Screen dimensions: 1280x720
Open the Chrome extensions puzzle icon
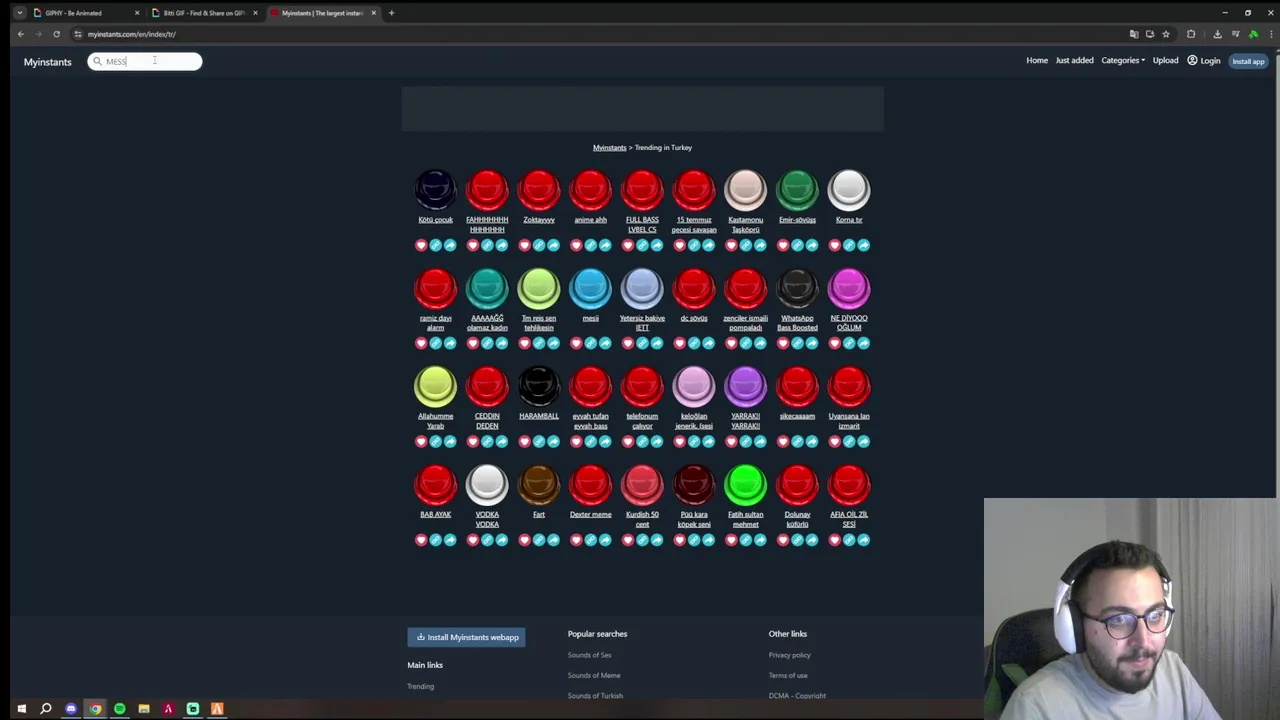(x=1191, y=34)
